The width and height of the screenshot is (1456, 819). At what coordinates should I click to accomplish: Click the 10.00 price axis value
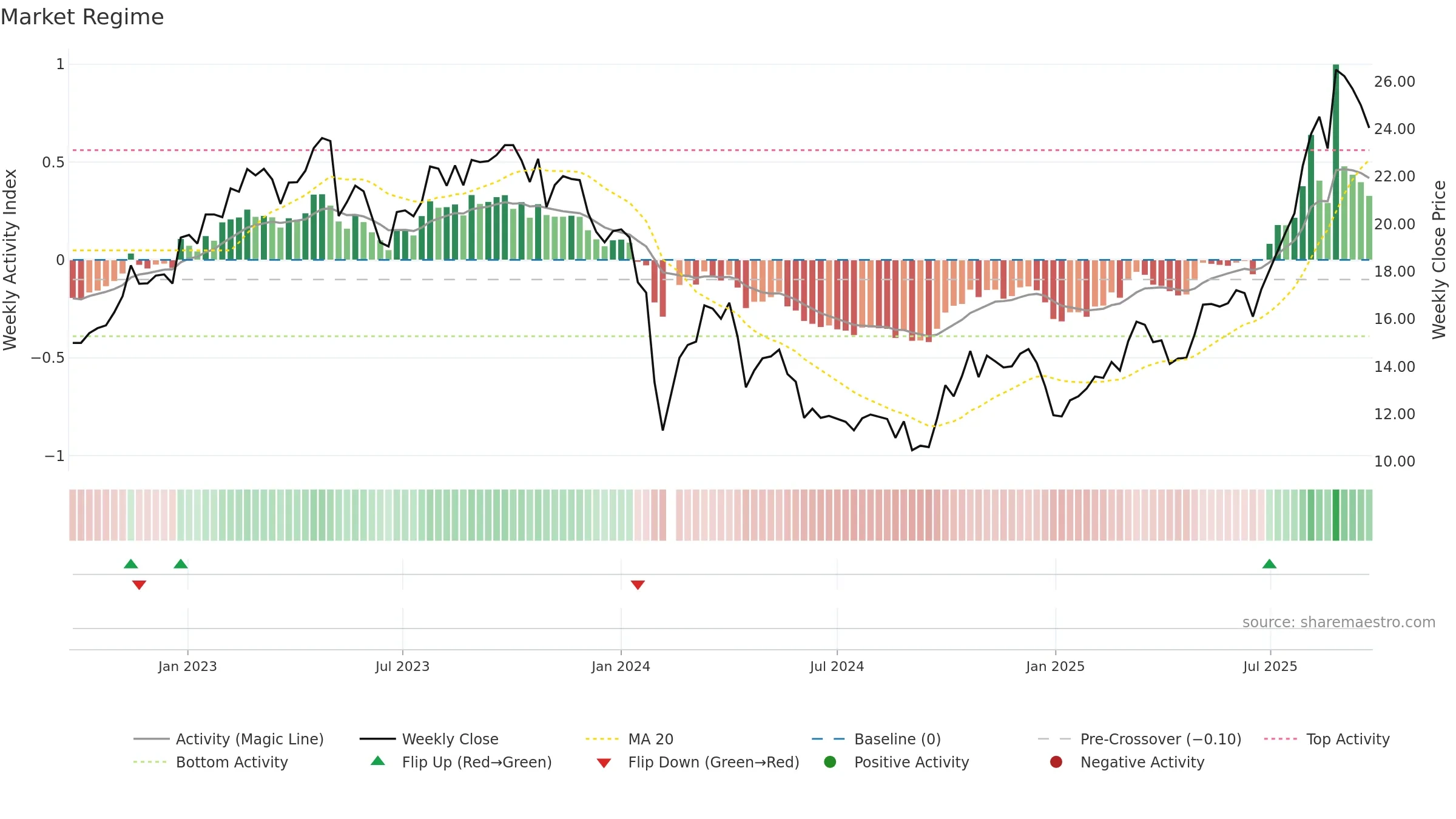click(1394, 461)
